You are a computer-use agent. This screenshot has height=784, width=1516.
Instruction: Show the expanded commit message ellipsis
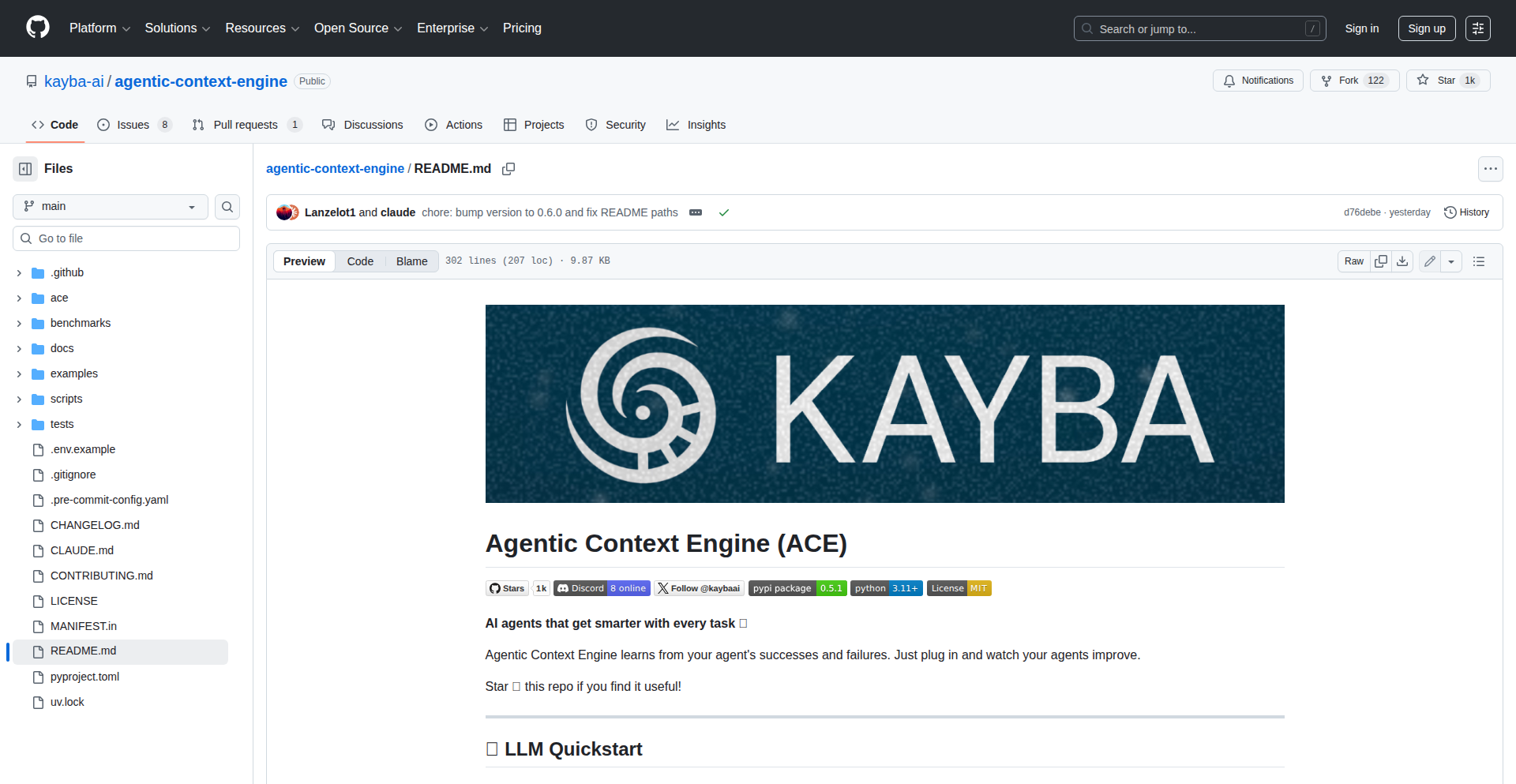pyautogui.click(x=696, y=212)
